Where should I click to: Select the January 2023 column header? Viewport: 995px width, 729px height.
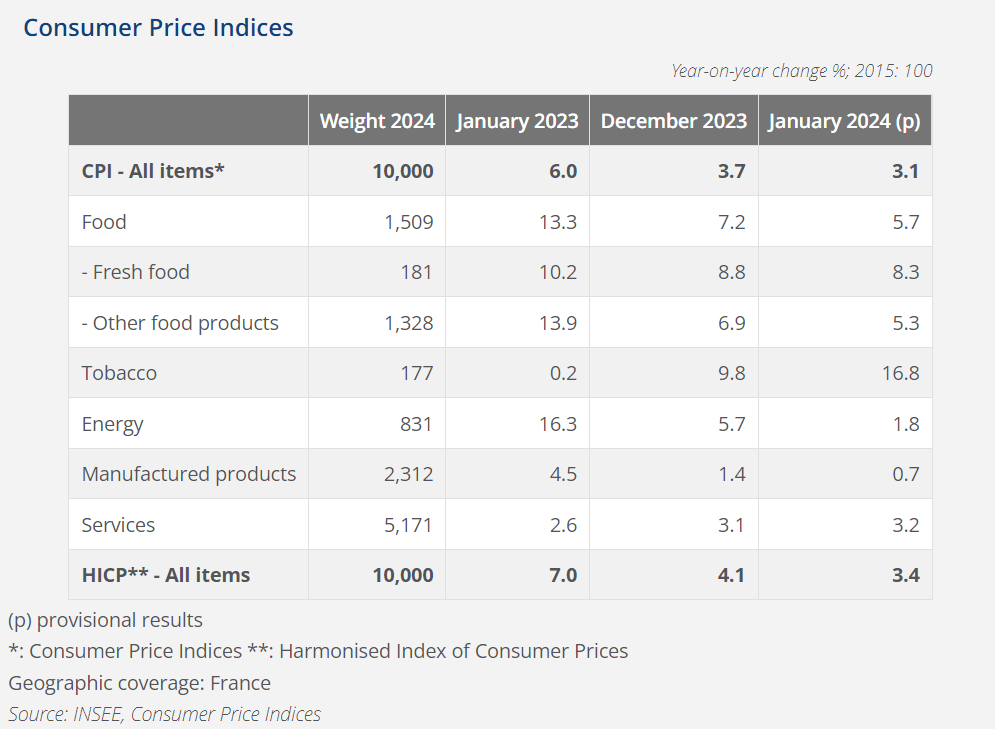pos(517,121)
